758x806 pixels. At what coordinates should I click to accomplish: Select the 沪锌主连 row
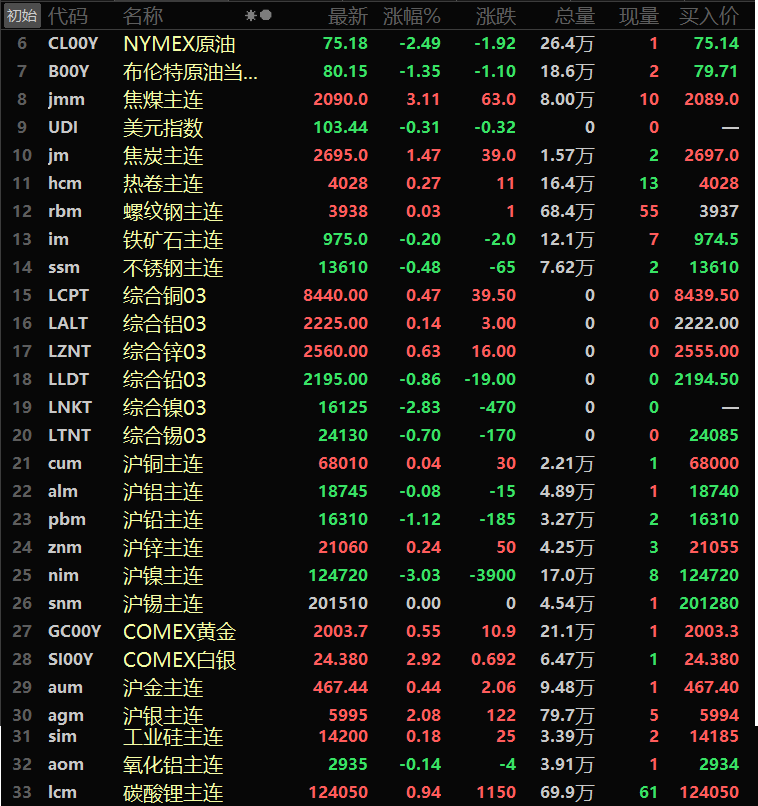tap(379, 548)
